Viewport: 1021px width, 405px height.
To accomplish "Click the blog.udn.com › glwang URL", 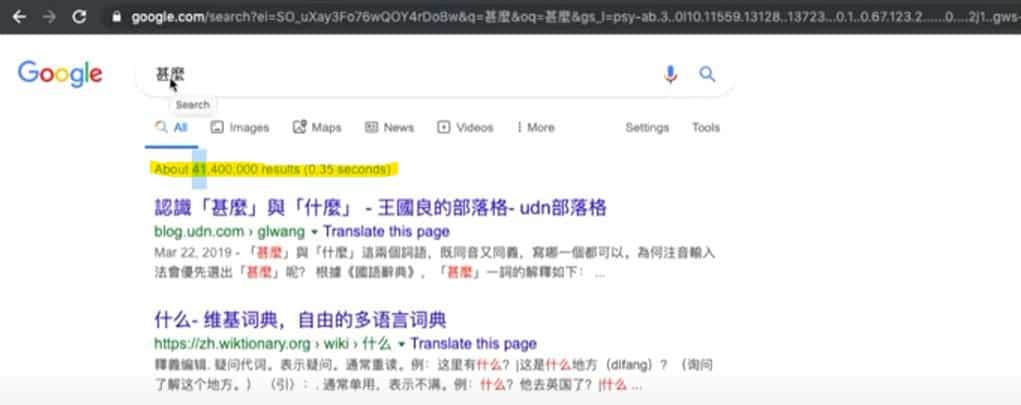I will [229, 232].
